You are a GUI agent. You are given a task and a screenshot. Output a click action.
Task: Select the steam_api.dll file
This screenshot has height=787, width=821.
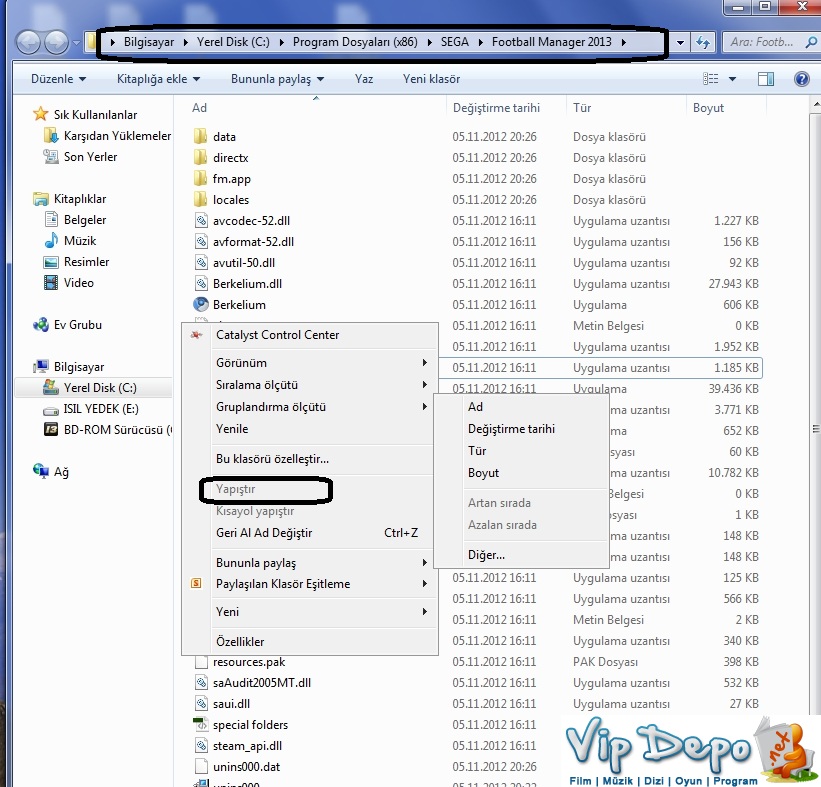247,746
